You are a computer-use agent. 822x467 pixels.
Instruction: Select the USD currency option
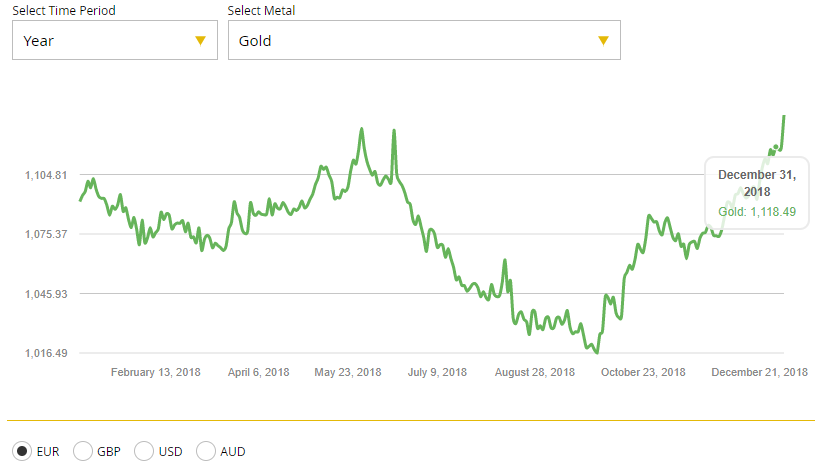click(x=144, y=451)
